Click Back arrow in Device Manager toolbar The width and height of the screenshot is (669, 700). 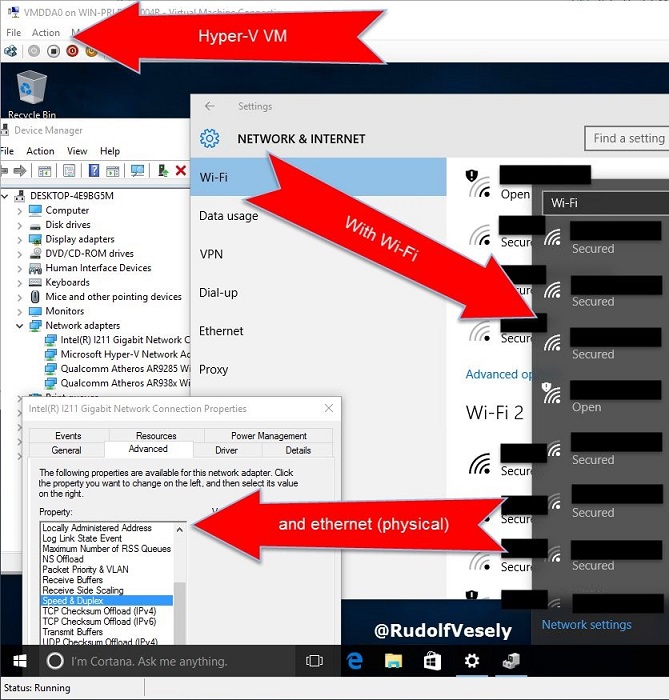coord(4,171)
